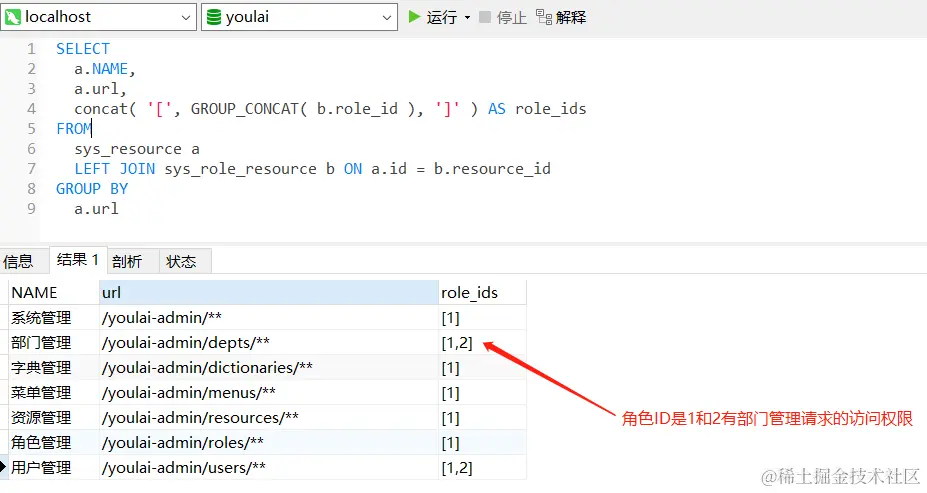
Task: Select the 角色管理 name cell
Action: 54,442
